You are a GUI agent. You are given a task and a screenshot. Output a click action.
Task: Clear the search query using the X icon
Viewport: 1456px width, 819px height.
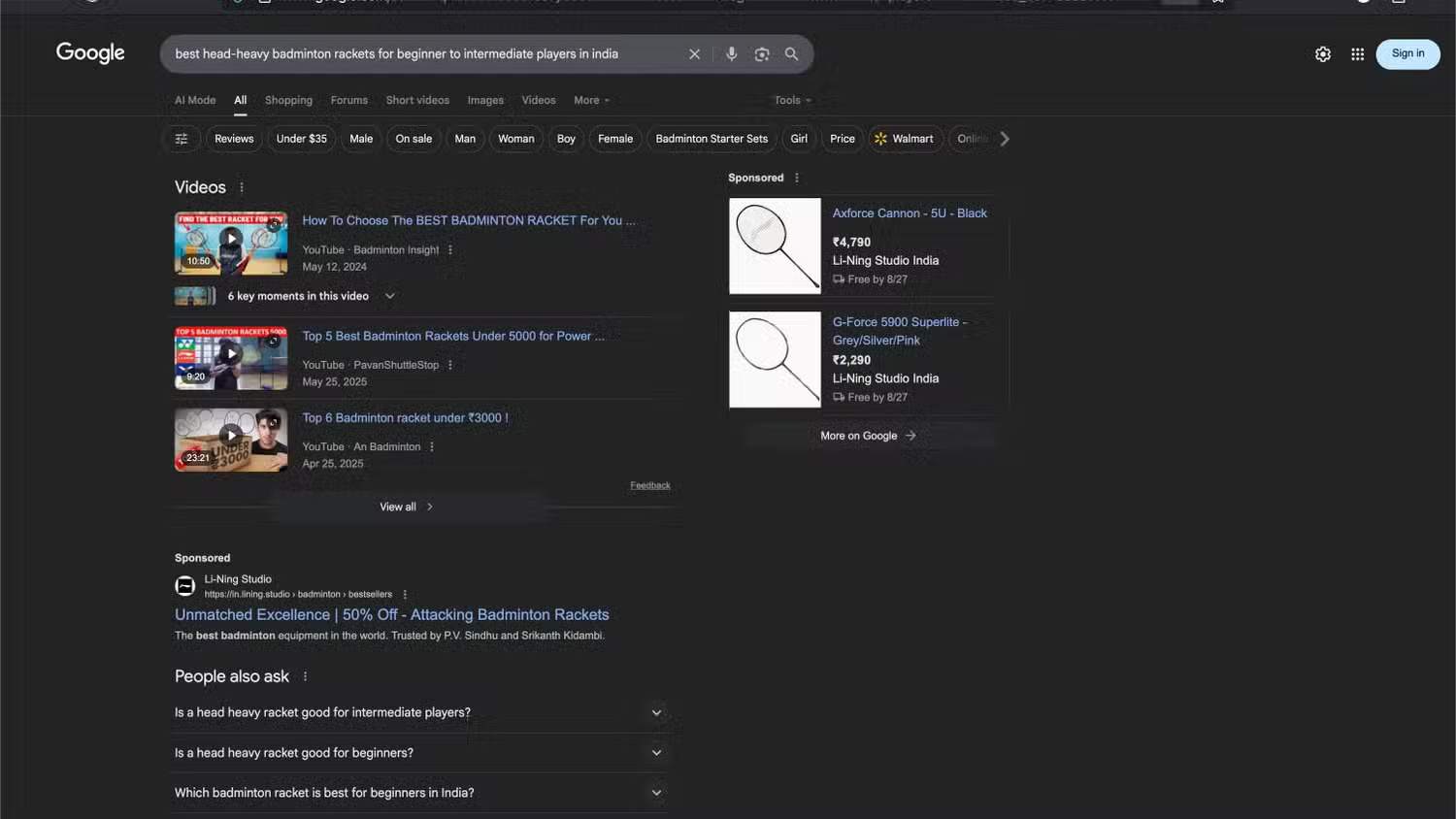coord(694,53)
